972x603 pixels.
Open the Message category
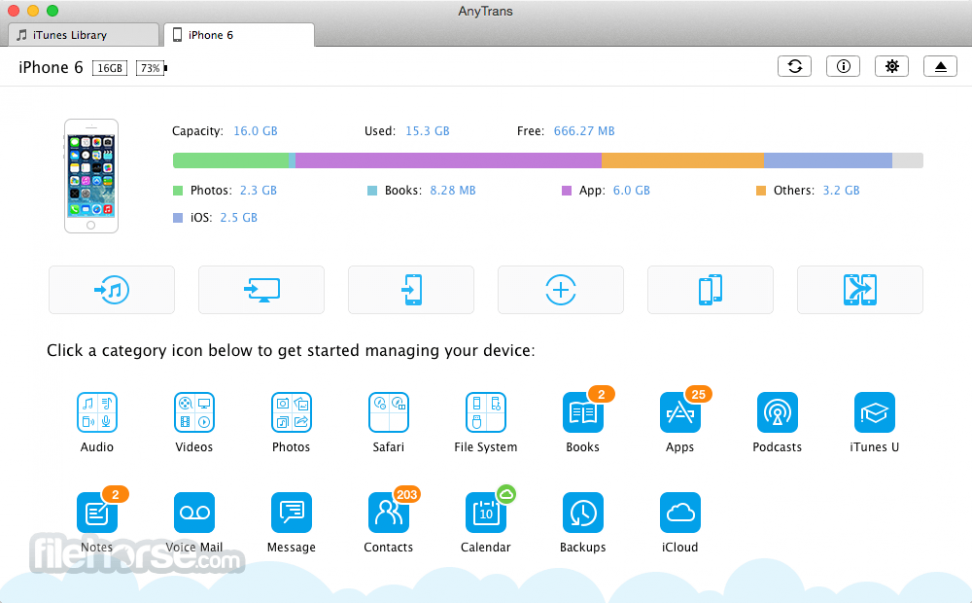(x=291, y=512)
